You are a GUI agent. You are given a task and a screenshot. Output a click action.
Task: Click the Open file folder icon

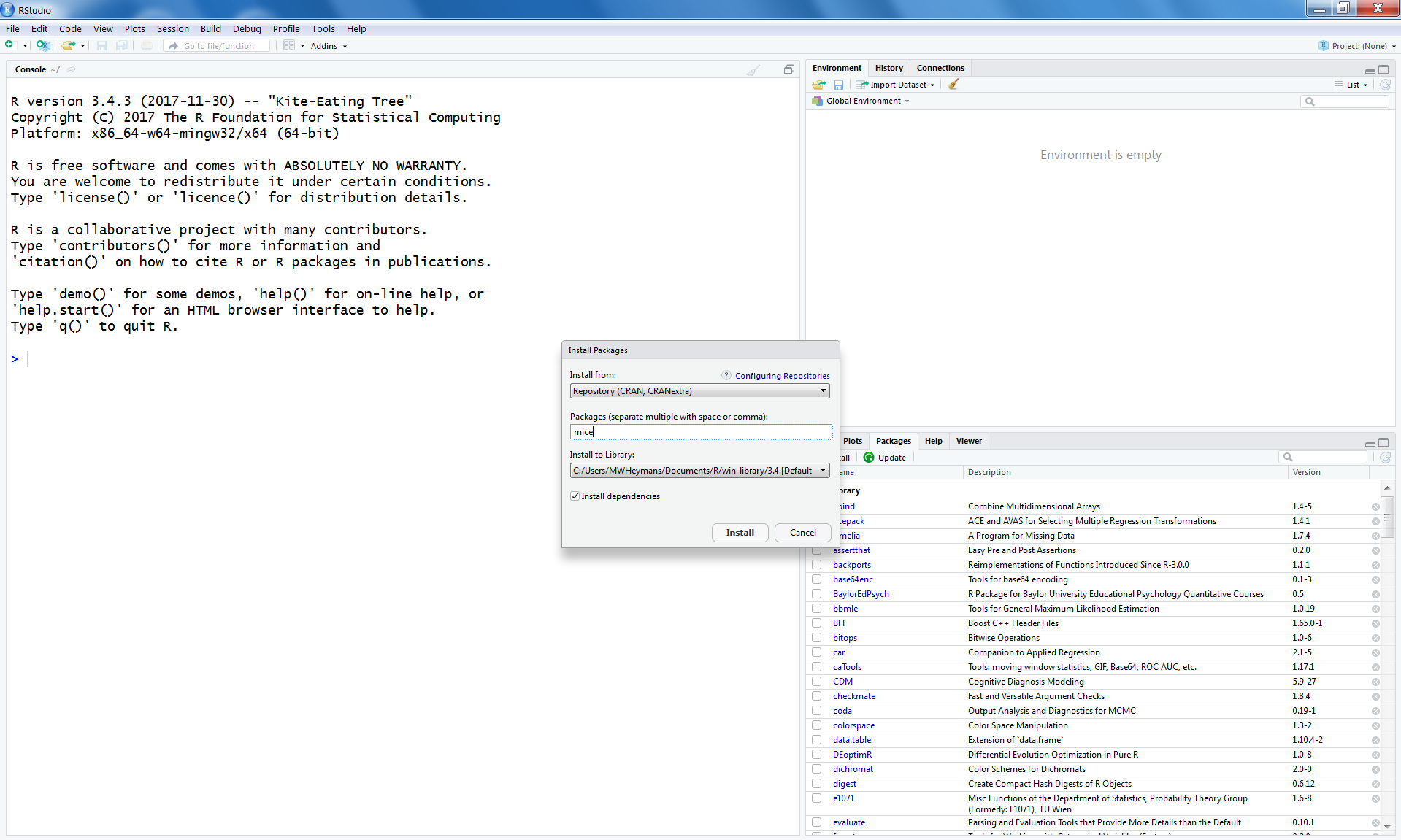point(68,45)
